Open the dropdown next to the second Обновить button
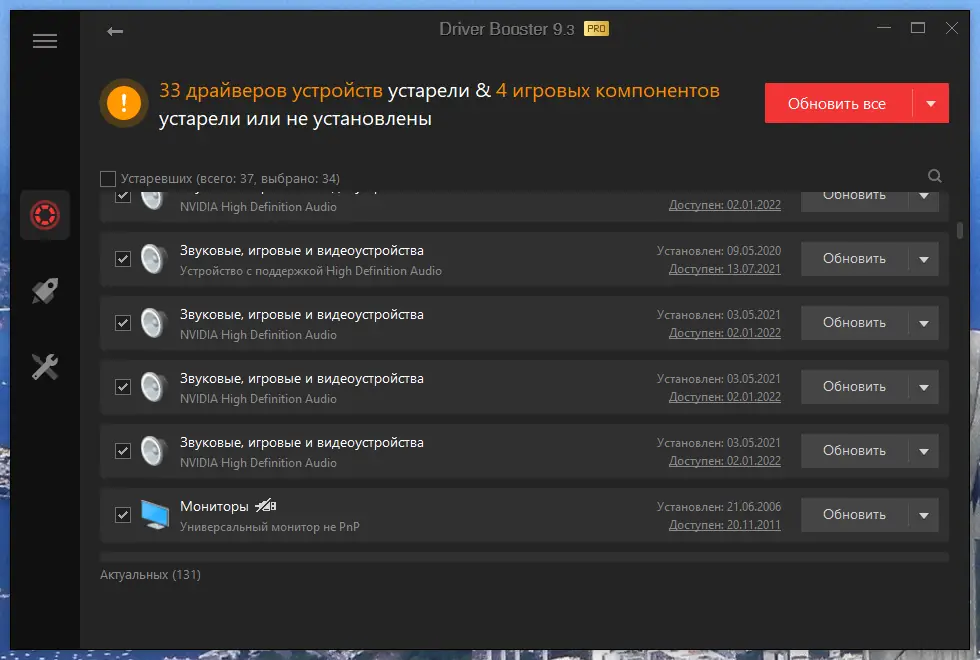Screen dimensions: 980x660 pos(923,258)
